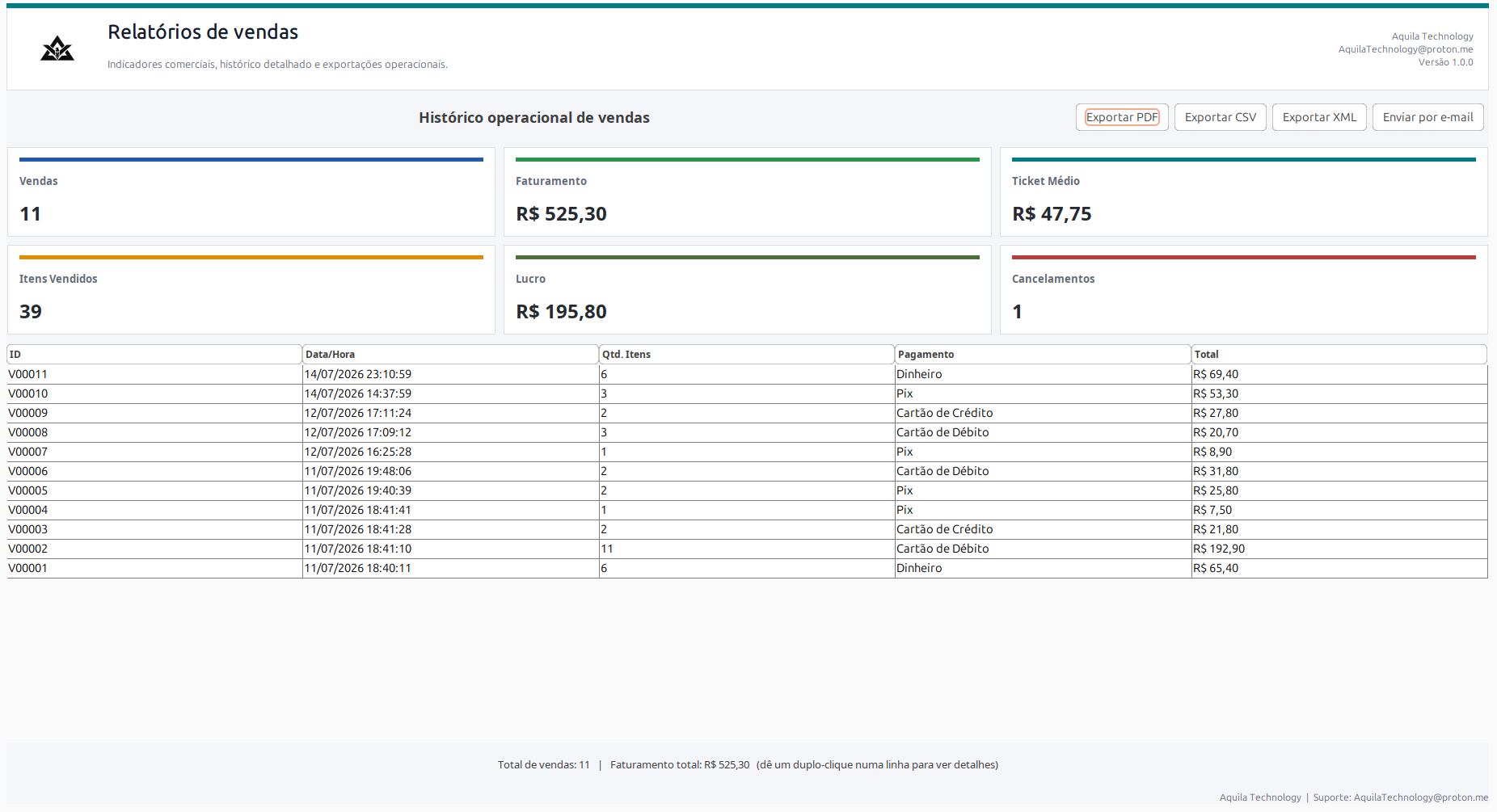Click the support email link in footer

(x=1421, y=797)
